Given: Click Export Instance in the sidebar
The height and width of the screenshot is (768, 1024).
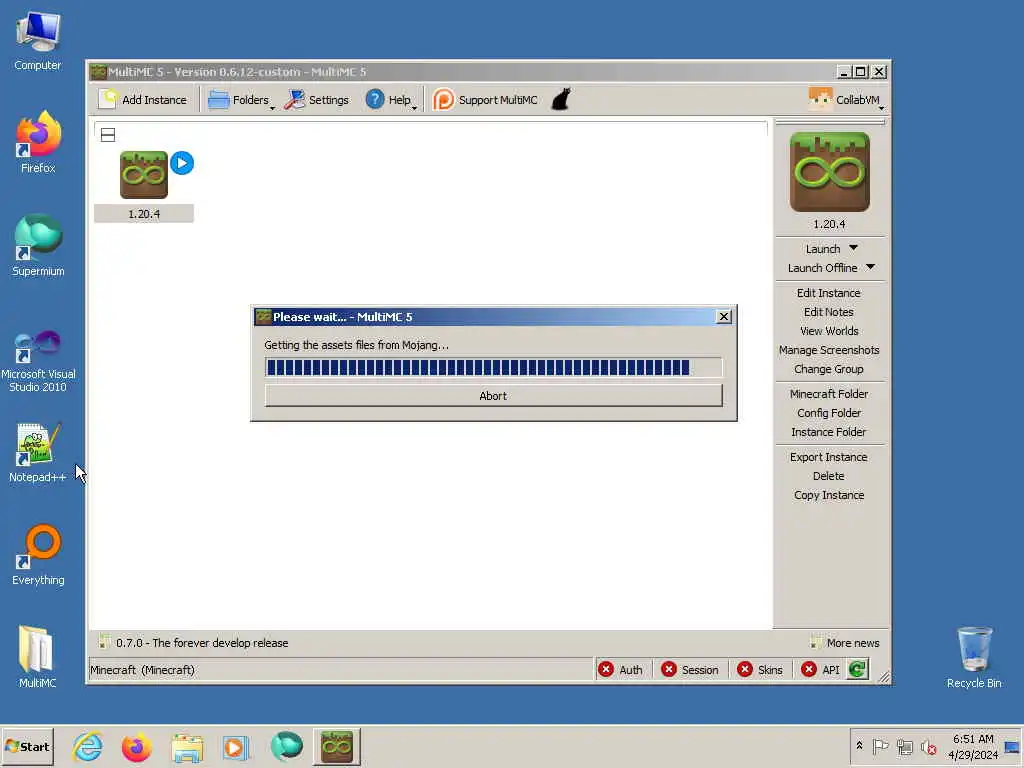Looking at the screenshot, I should (x=829, y=457).
